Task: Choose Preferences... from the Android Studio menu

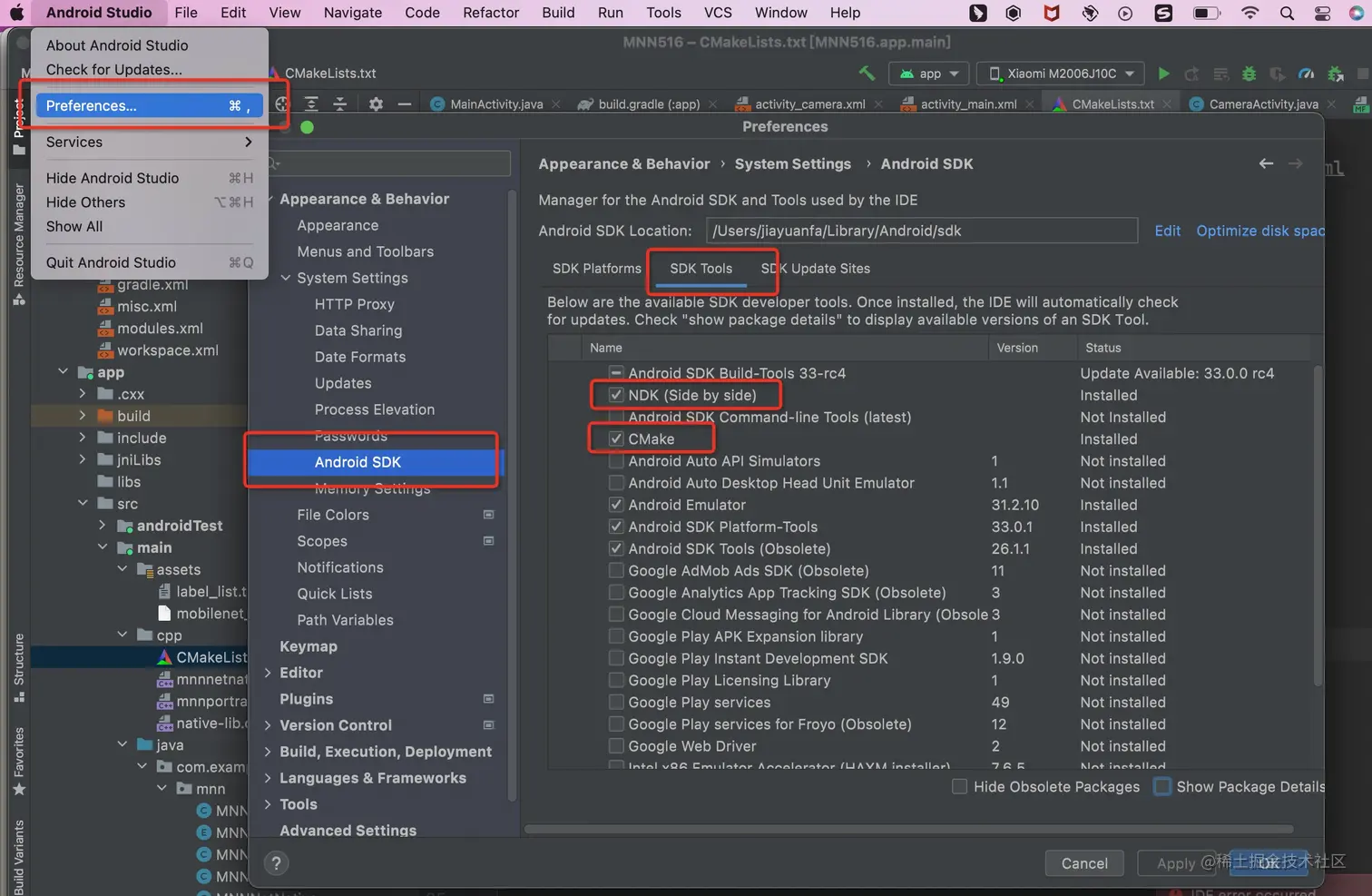Action: tap(150, 105)
